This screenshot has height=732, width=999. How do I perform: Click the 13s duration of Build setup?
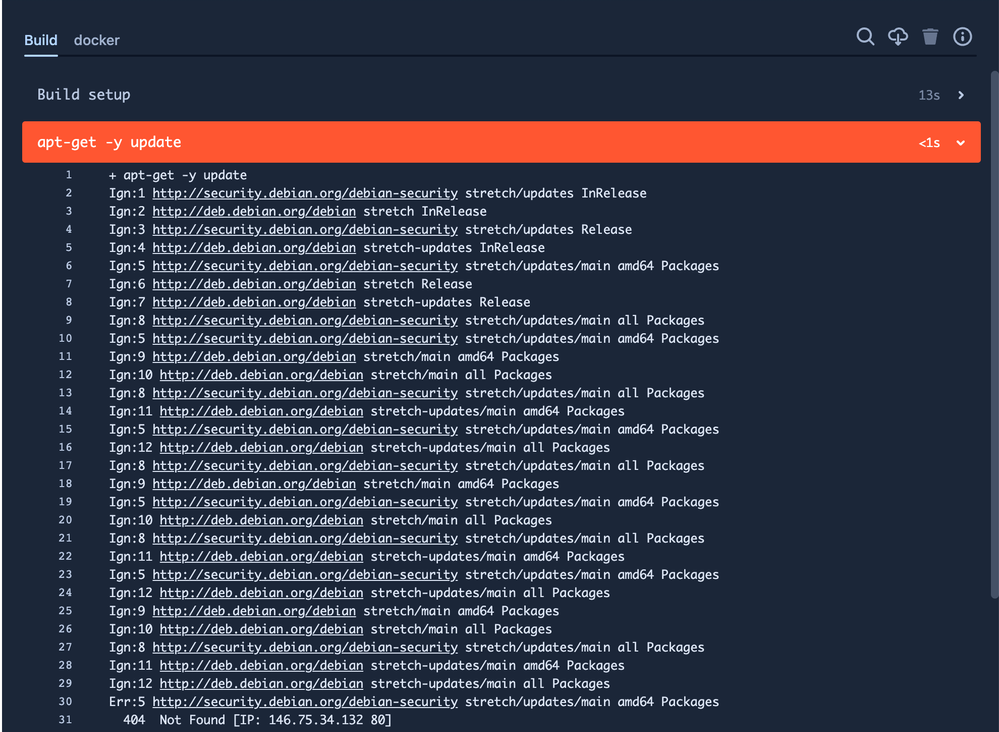(x=929, y=96)
